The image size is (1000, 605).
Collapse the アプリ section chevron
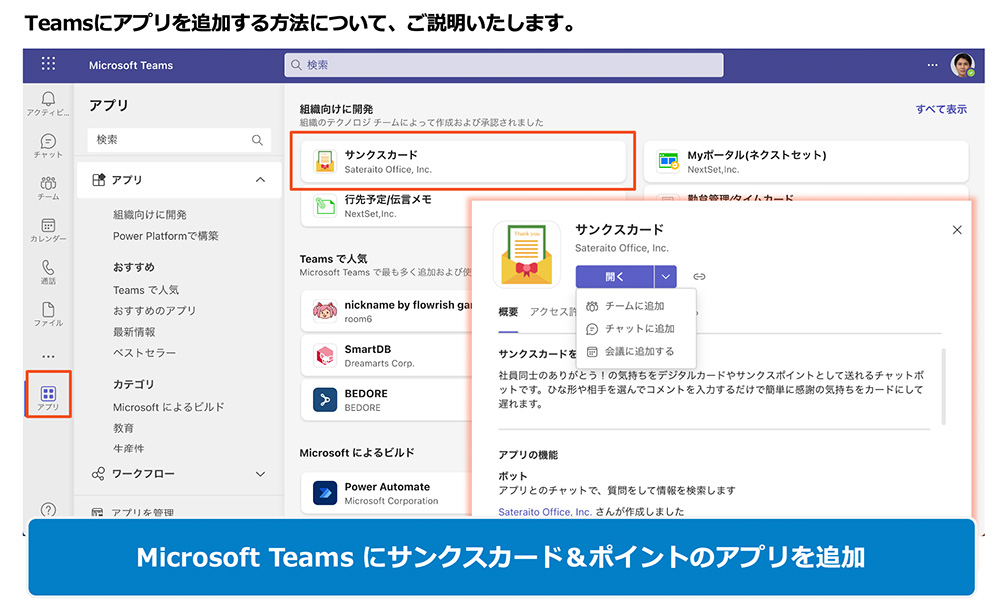tap(260, 180)
